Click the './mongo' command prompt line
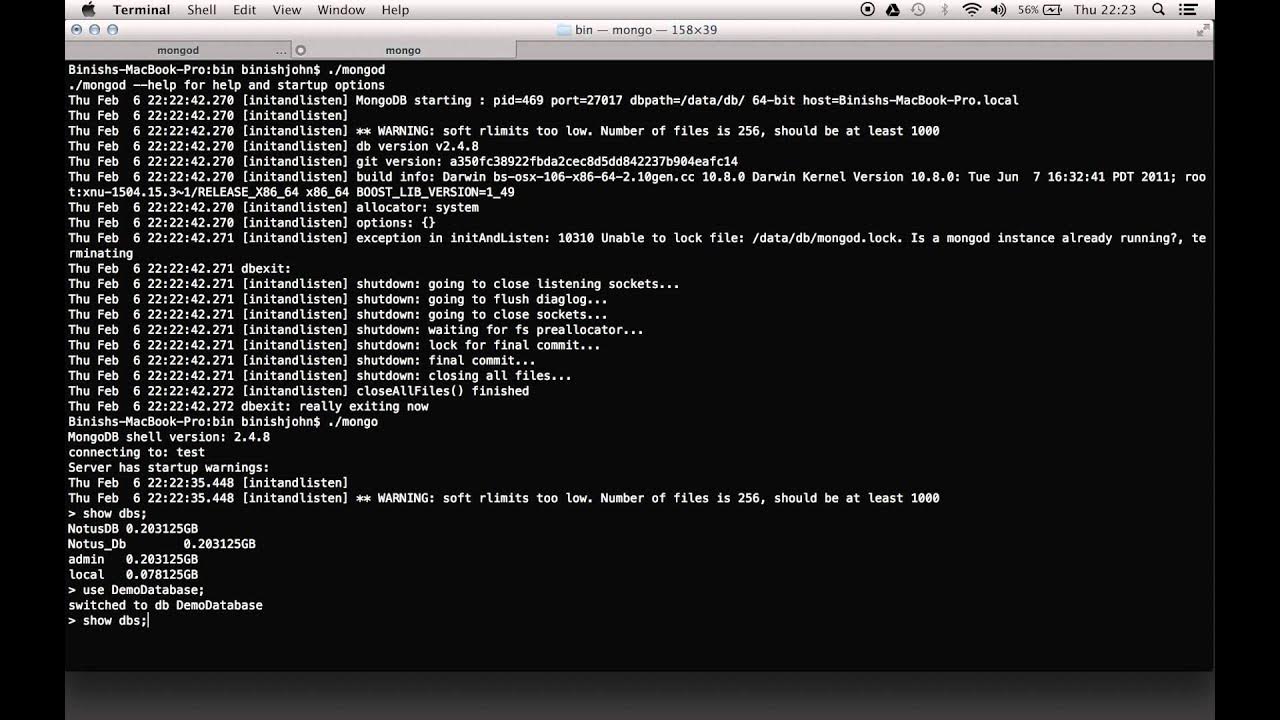This screenshot has width=1280, height=720. click(223, 422)
